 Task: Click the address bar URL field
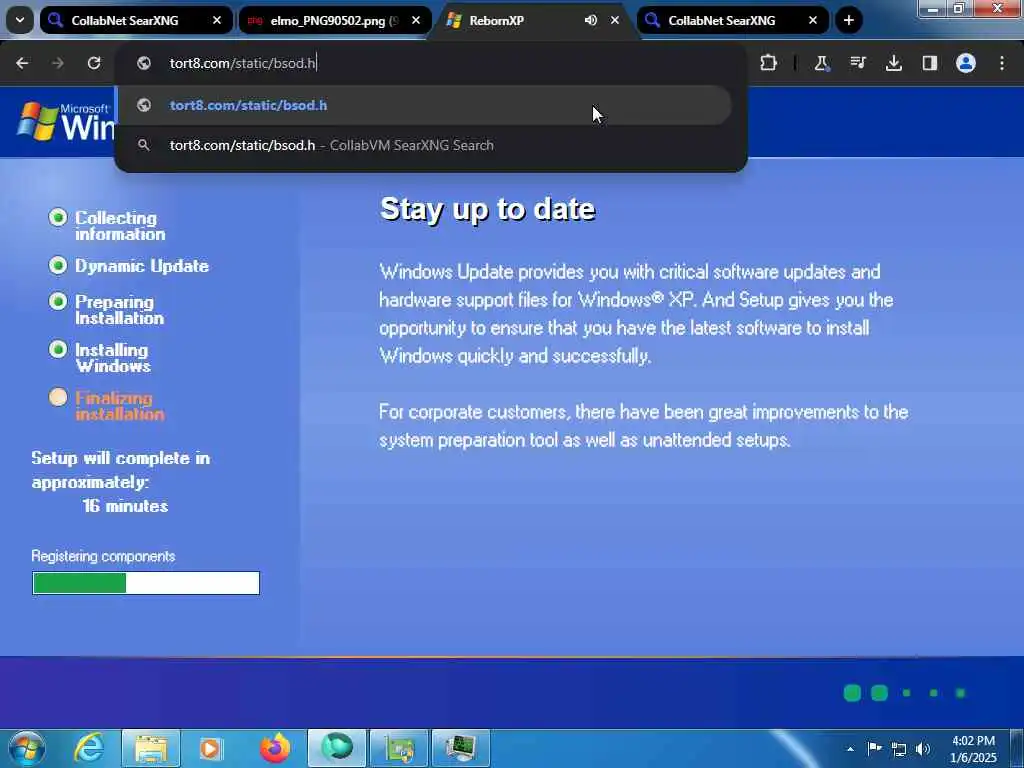click(431, 63)
